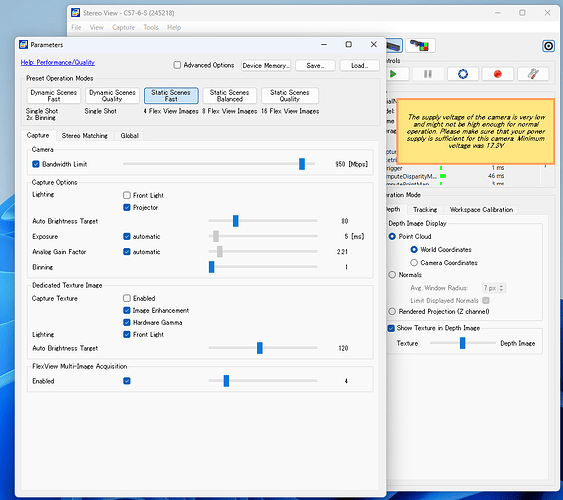Click the FlexView image count slider

click(x=226, y=381)
